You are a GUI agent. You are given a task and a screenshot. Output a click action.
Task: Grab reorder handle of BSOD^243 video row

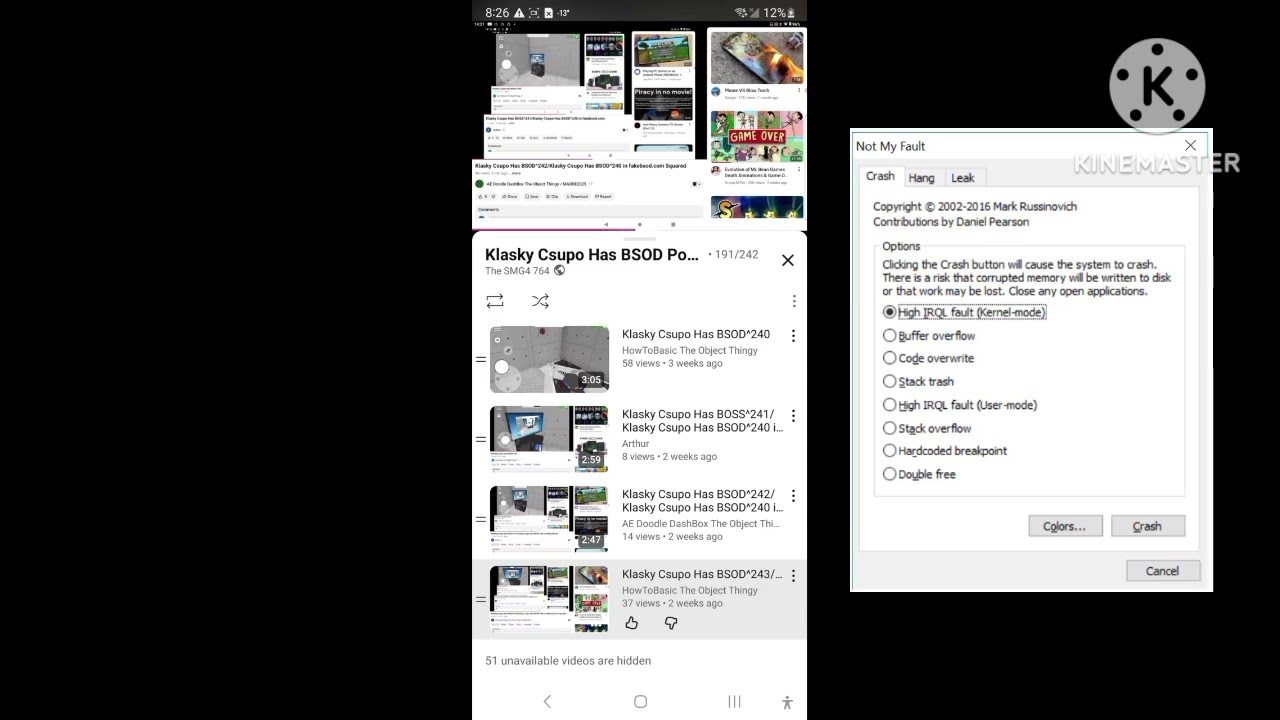481,599
